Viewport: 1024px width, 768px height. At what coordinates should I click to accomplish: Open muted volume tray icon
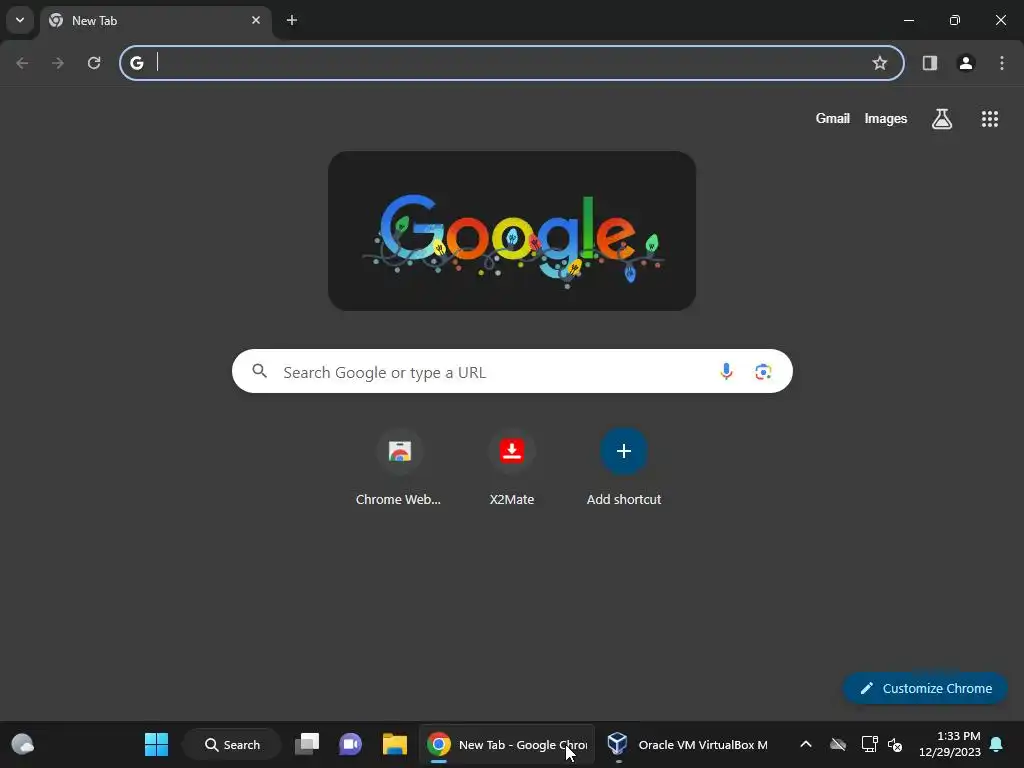click(x=895, y=744)
